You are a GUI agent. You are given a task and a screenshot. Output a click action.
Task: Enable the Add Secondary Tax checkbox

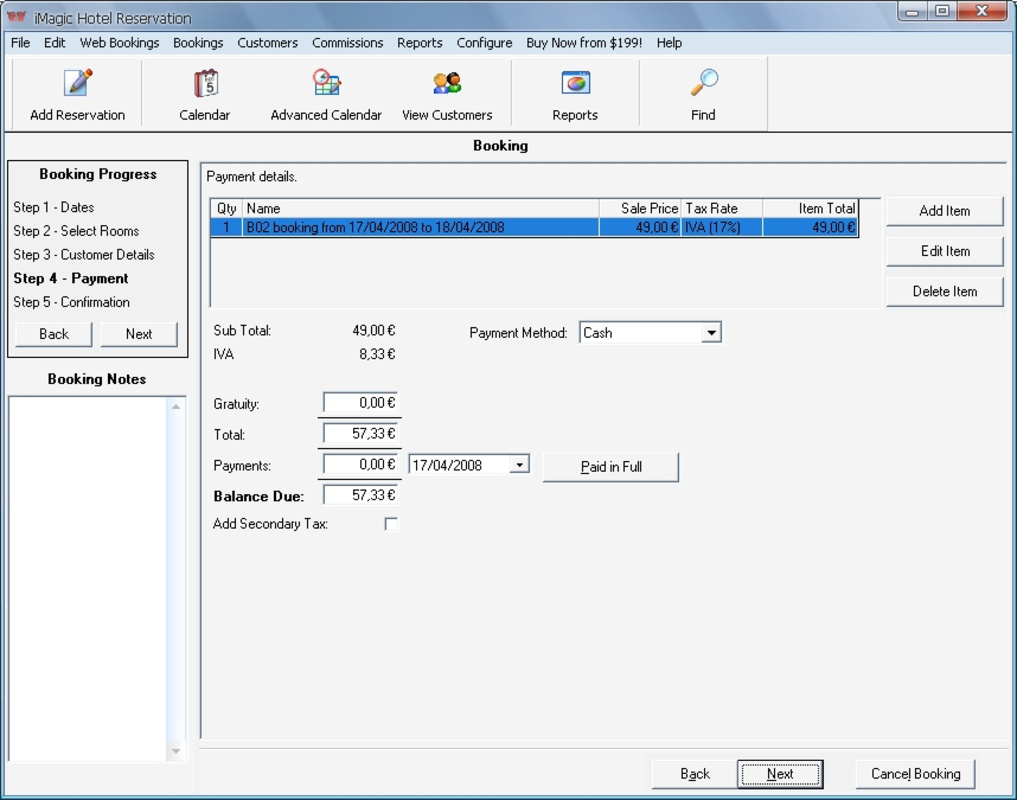click(391, 524)
